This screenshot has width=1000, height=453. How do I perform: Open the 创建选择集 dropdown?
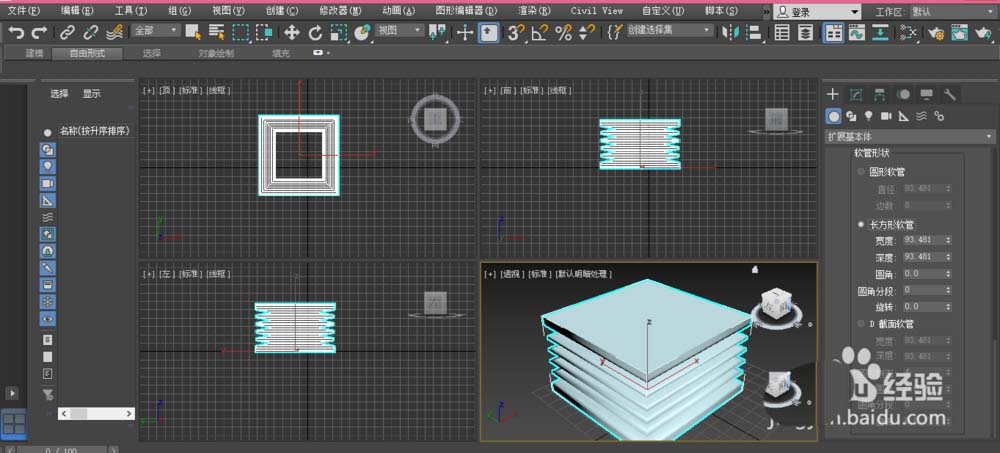point(670,31)
